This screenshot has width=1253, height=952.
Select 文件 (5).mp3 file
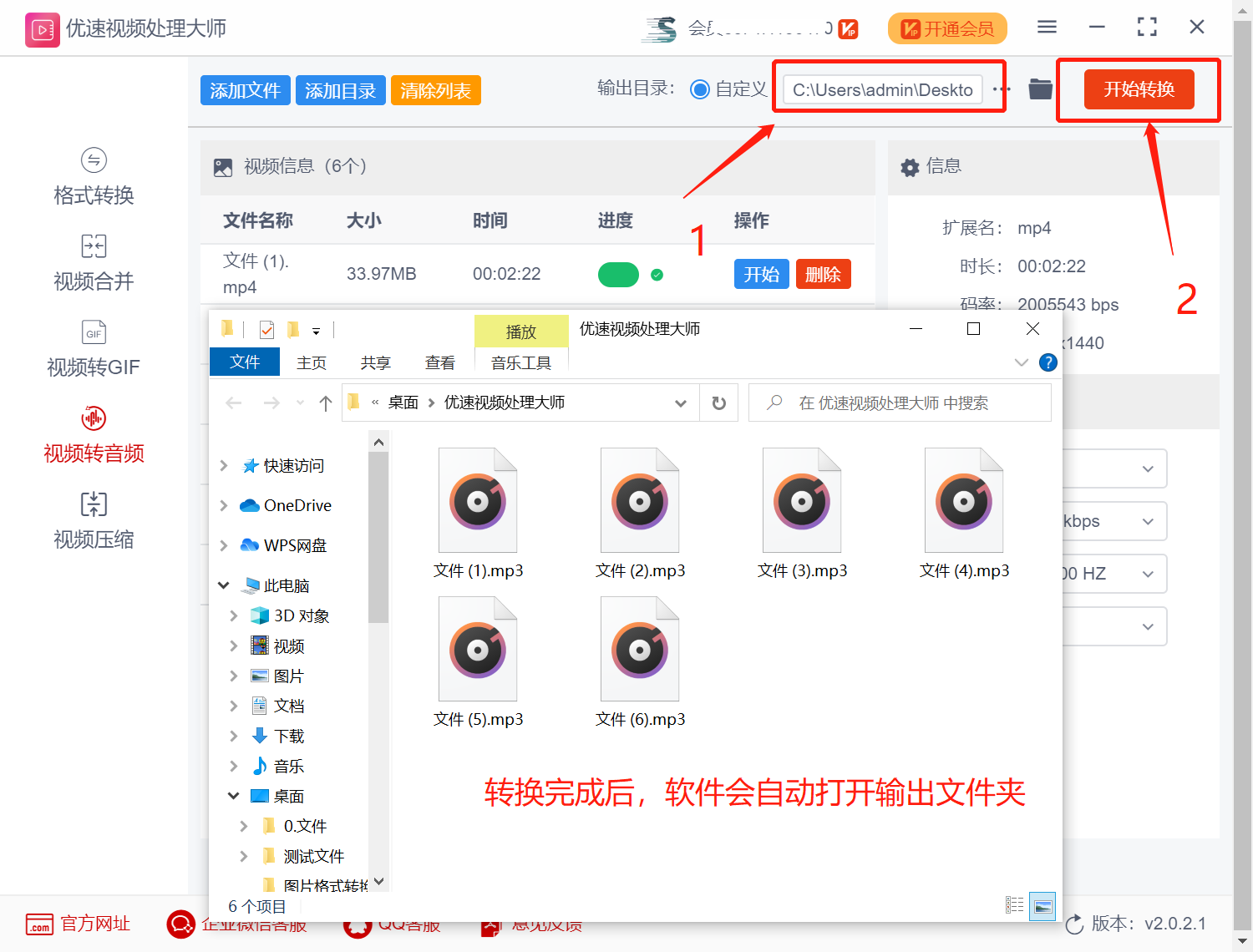478,662
